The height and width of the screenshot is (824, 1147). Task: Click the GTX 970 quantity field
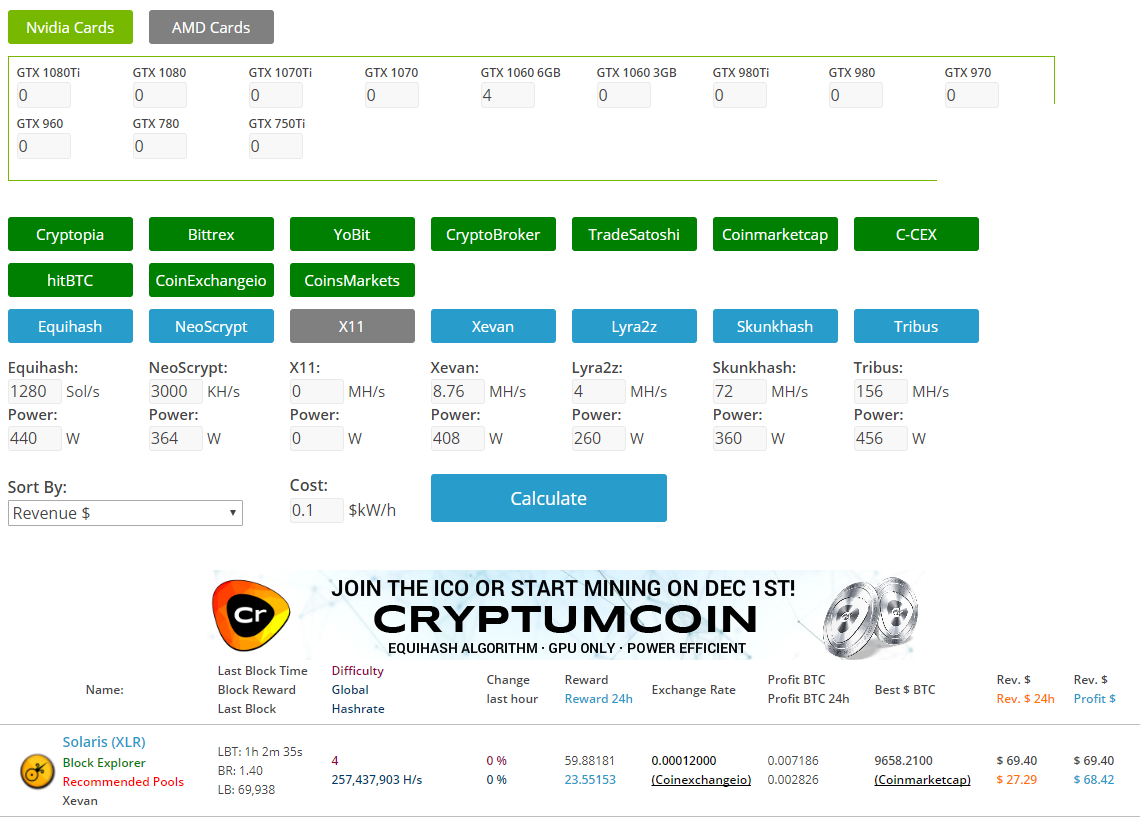pyautogui.click(x=971, y=95)
